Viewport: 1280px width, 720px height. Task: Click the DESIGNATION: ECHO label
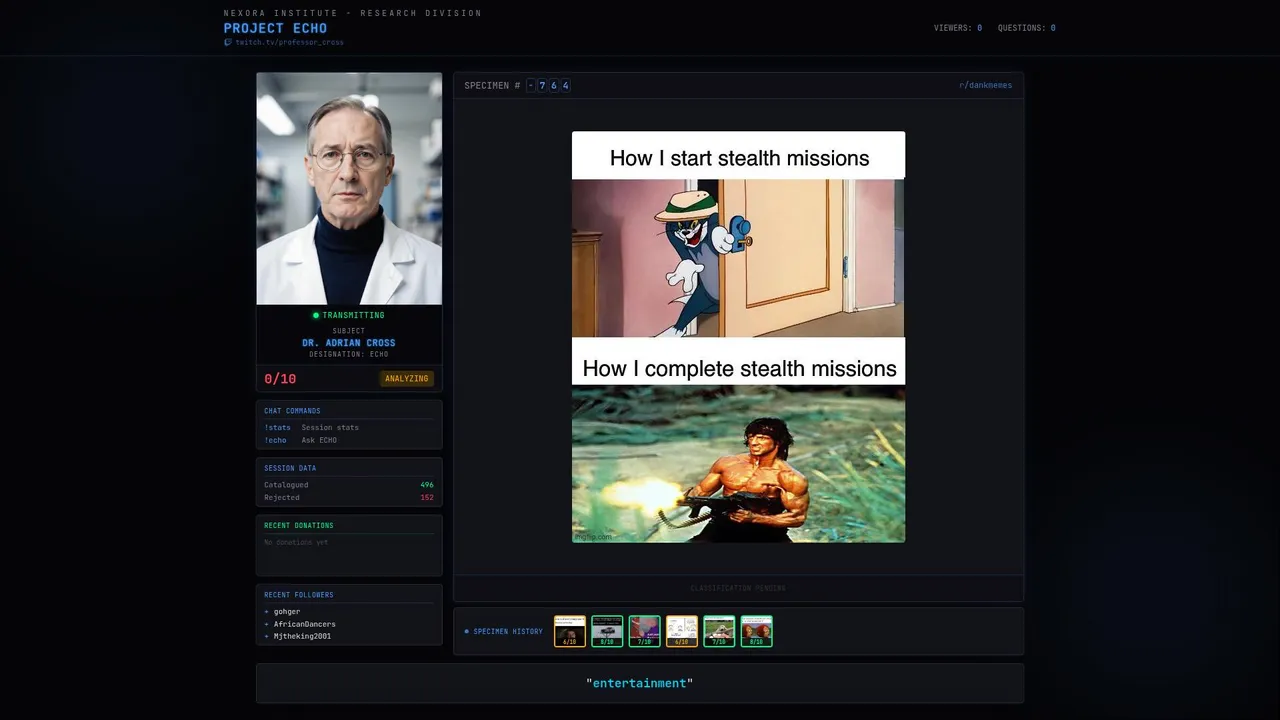(x=349, y=354)
